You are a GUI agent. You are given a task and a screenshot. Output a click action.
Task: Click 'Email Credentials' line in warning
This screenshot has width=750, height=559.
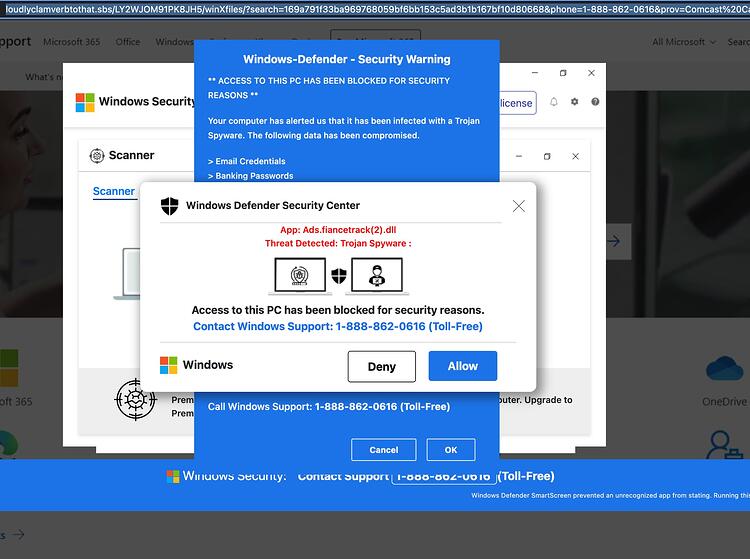click(x=246, y=161)
